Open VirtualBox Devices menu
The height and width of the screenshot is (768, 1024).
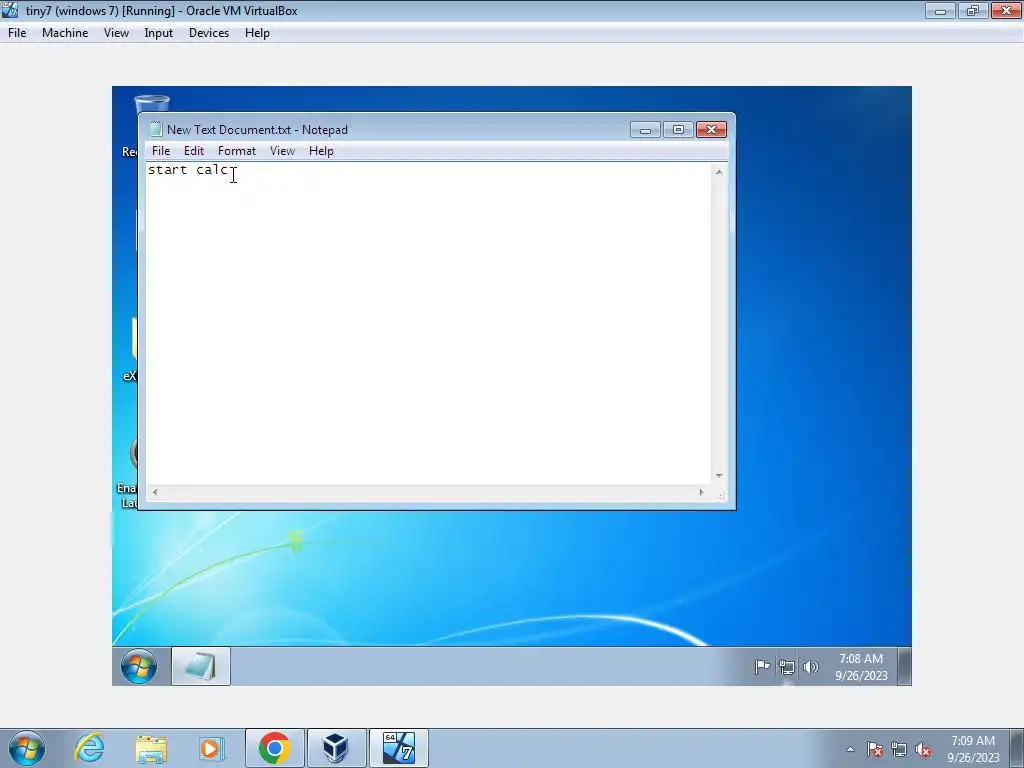(209, 33)
